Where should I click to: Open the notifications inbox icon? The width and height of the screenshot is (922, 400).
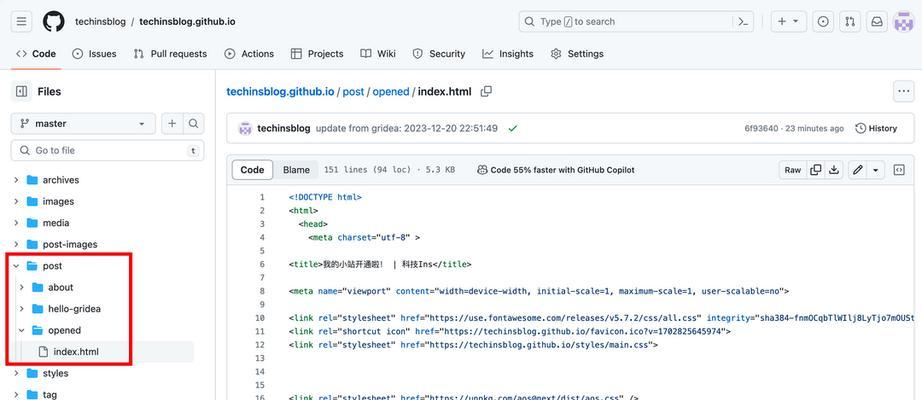coord(877,22)
